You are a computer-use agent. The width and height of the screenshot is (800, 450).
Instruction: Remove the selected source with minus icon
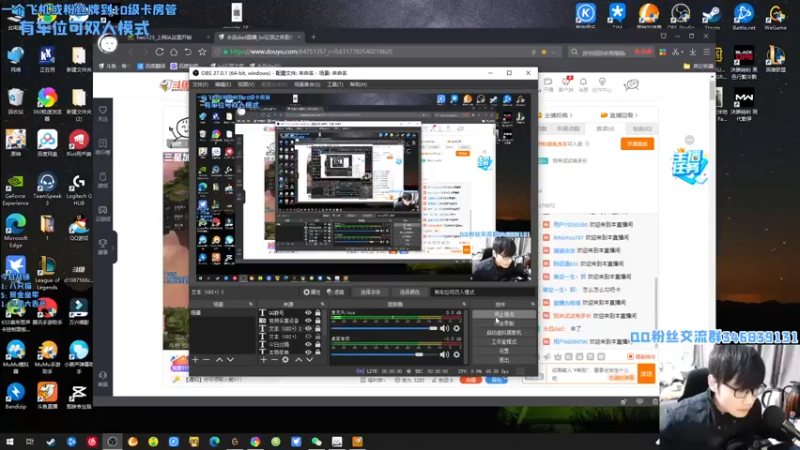[274, 360]
